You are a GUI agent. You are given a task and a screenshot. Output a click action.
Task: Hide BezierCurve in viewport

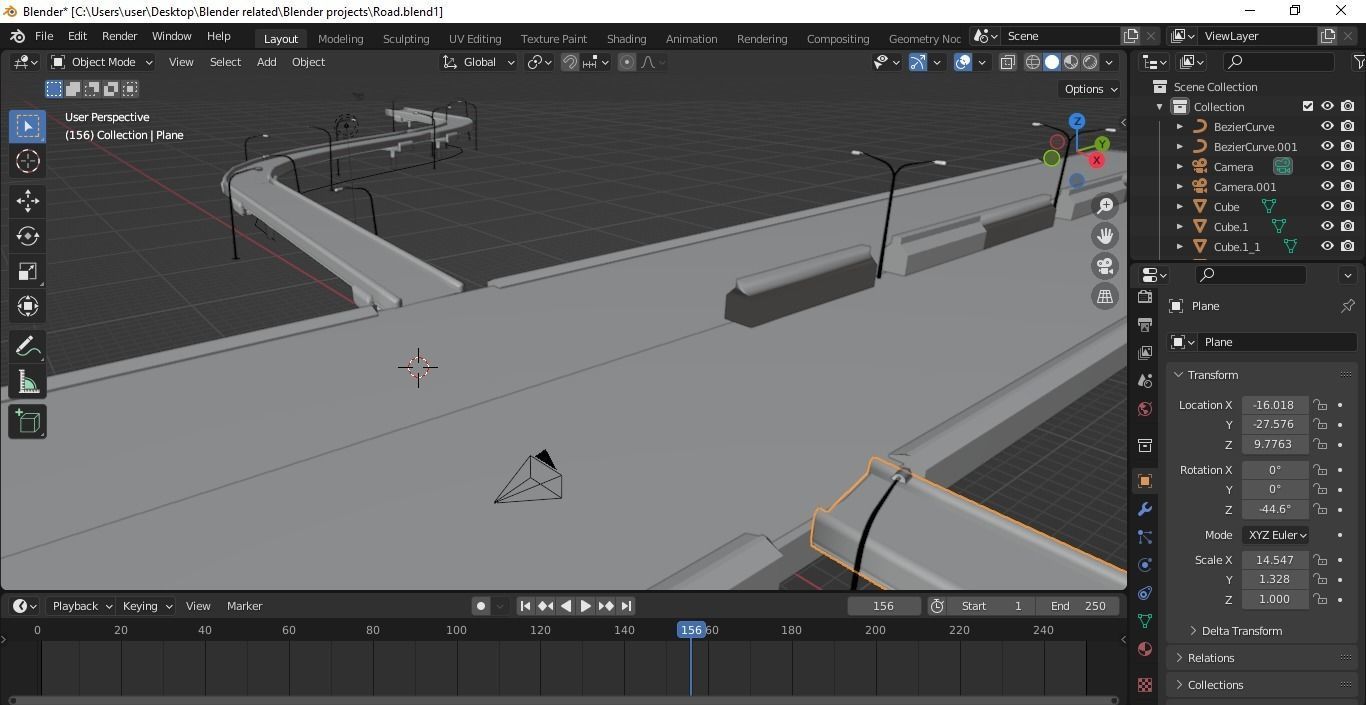1327,127
